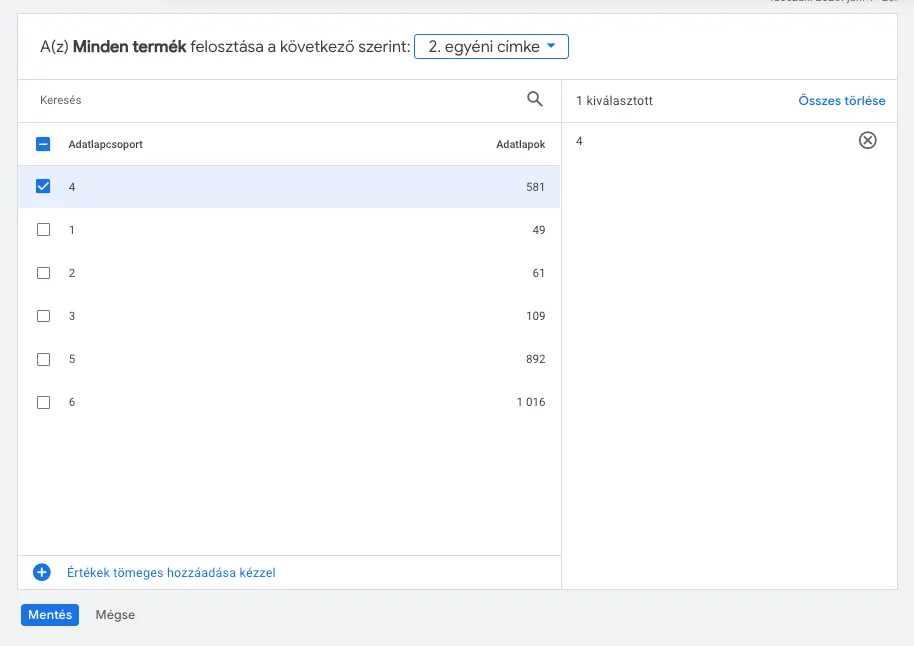
Task: Click the blue plus icon for bulk add
Action: click(x=42, y=573)
